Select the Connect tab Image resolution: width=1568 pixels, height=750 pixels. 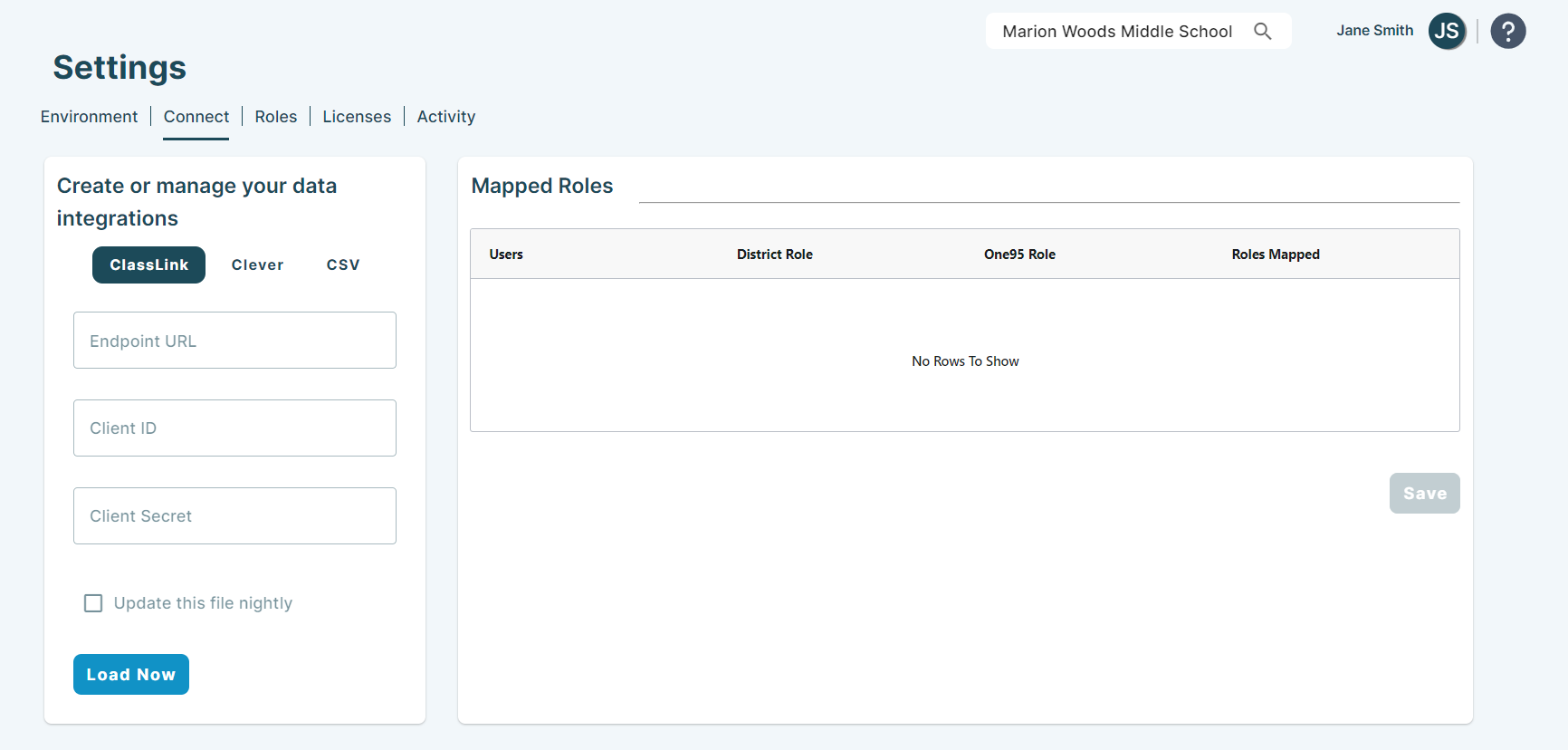click(196, 117)
